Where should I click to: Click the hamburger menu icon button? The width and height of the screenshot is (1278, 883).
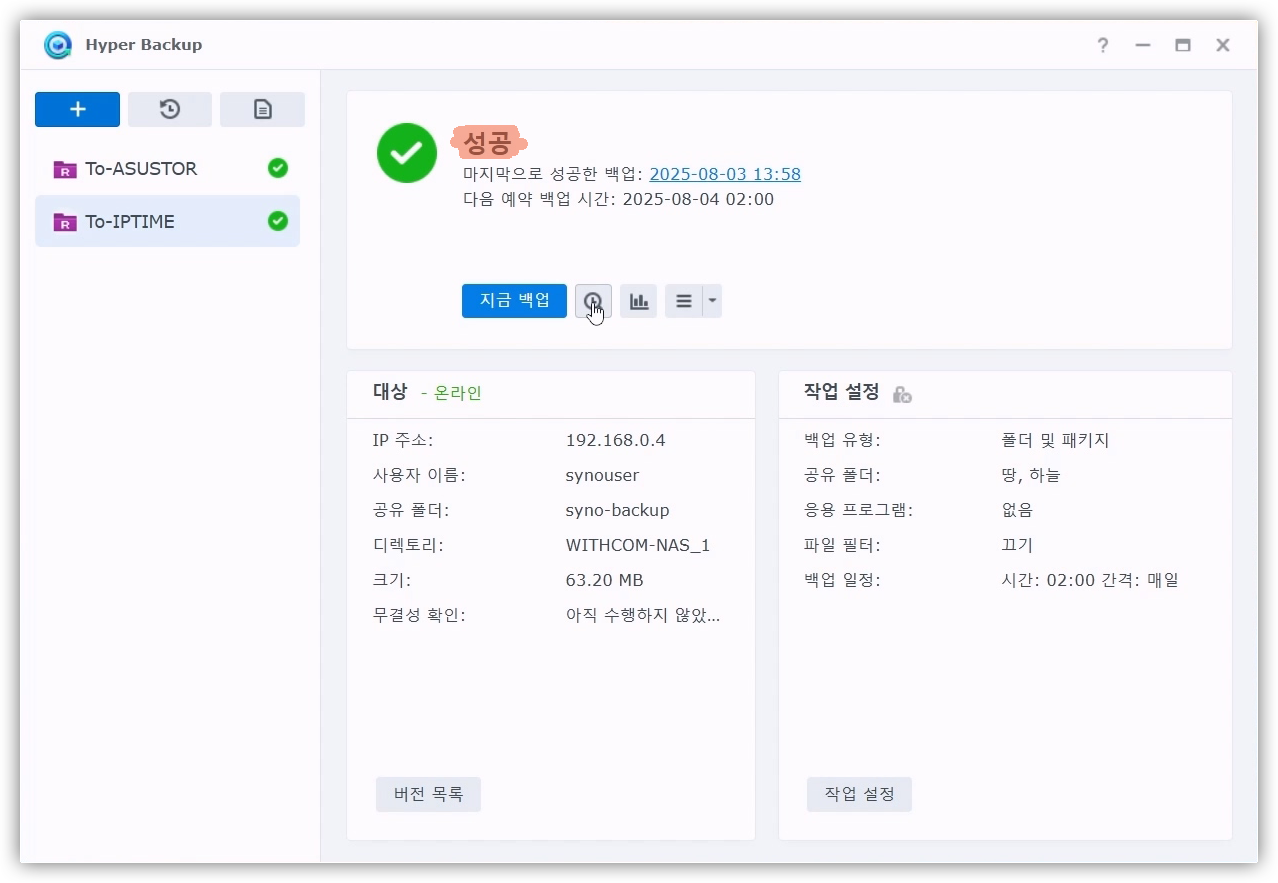tap(684, 301)
